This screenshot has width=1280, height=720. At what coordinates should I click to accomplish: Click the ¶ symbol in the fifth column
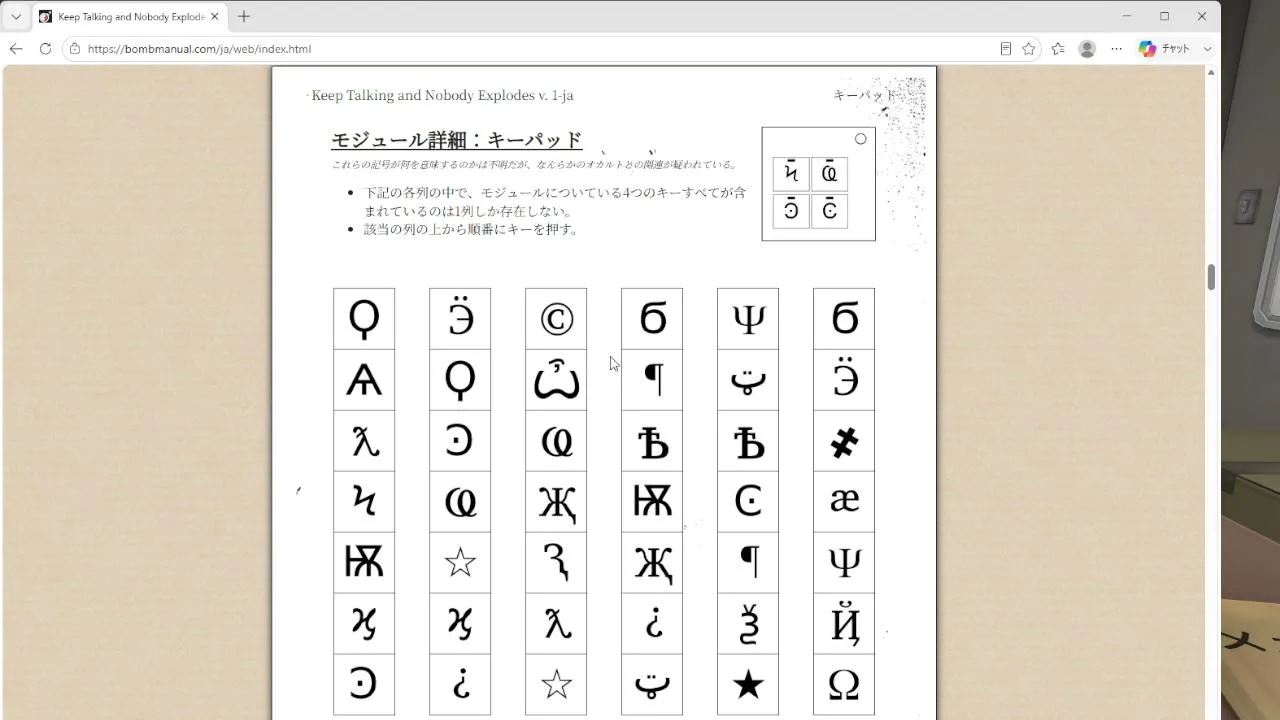pos(748,563)
